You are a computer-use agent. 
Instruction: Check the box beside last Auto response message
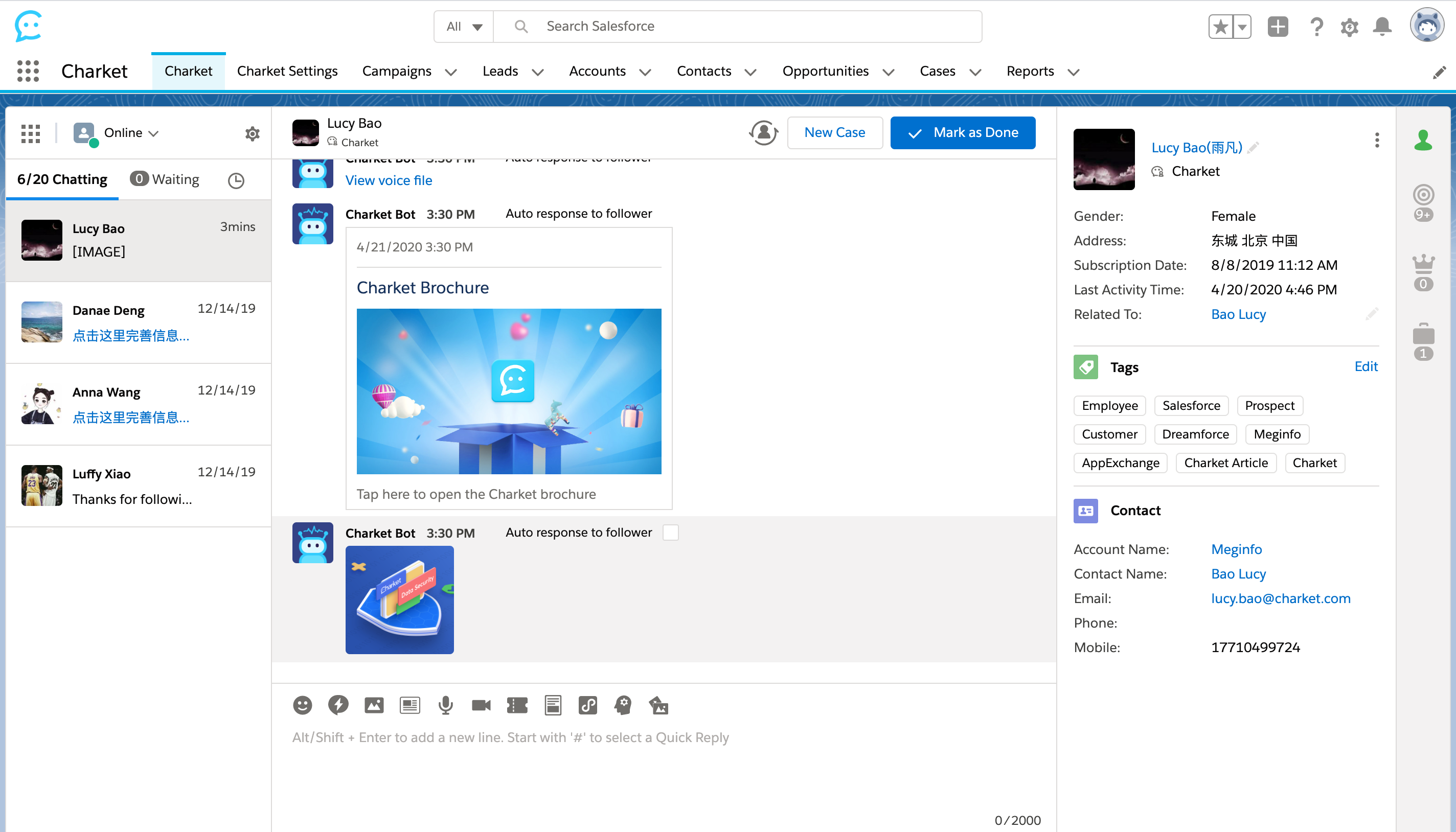click(671, 533)
